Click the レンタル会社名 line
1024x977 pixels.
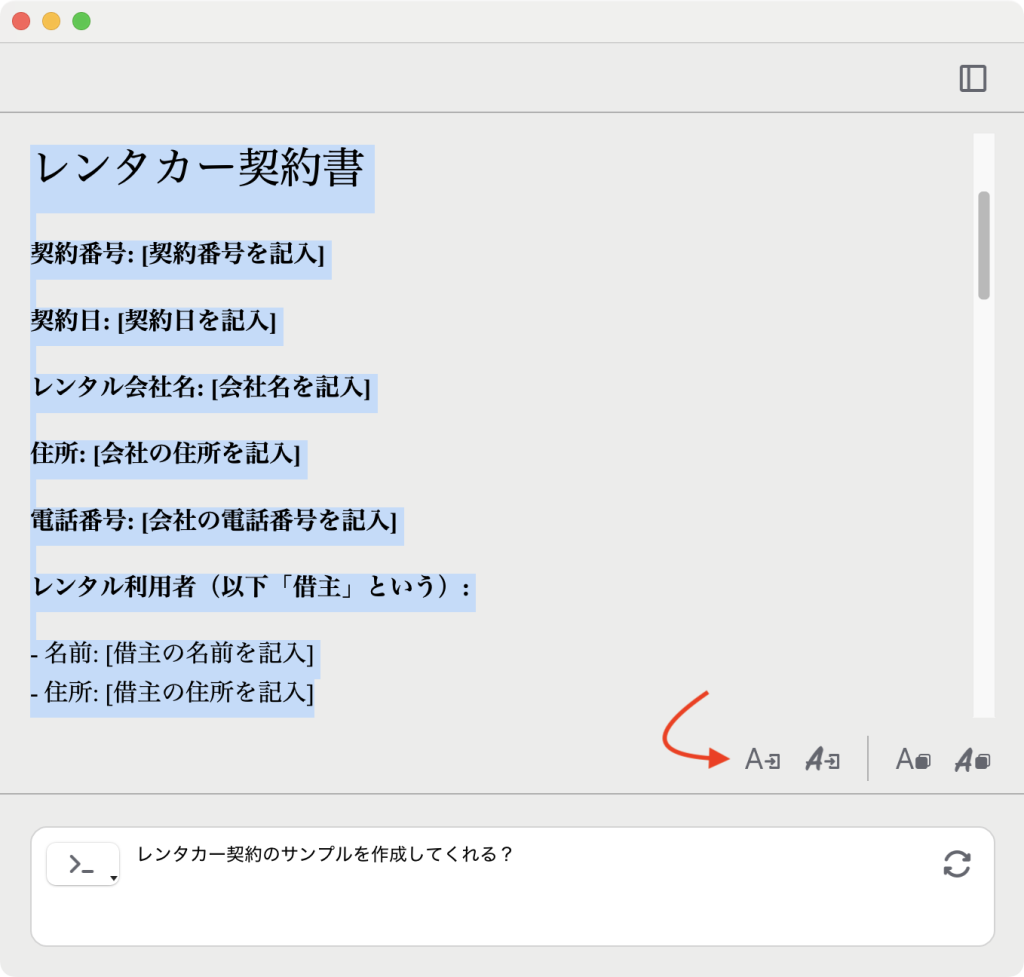pos(201,388)
